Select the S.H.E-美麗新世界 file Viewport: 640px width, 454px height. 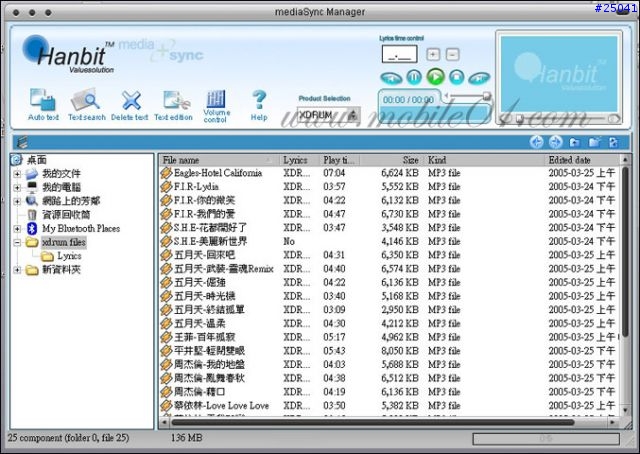point(211,241)
